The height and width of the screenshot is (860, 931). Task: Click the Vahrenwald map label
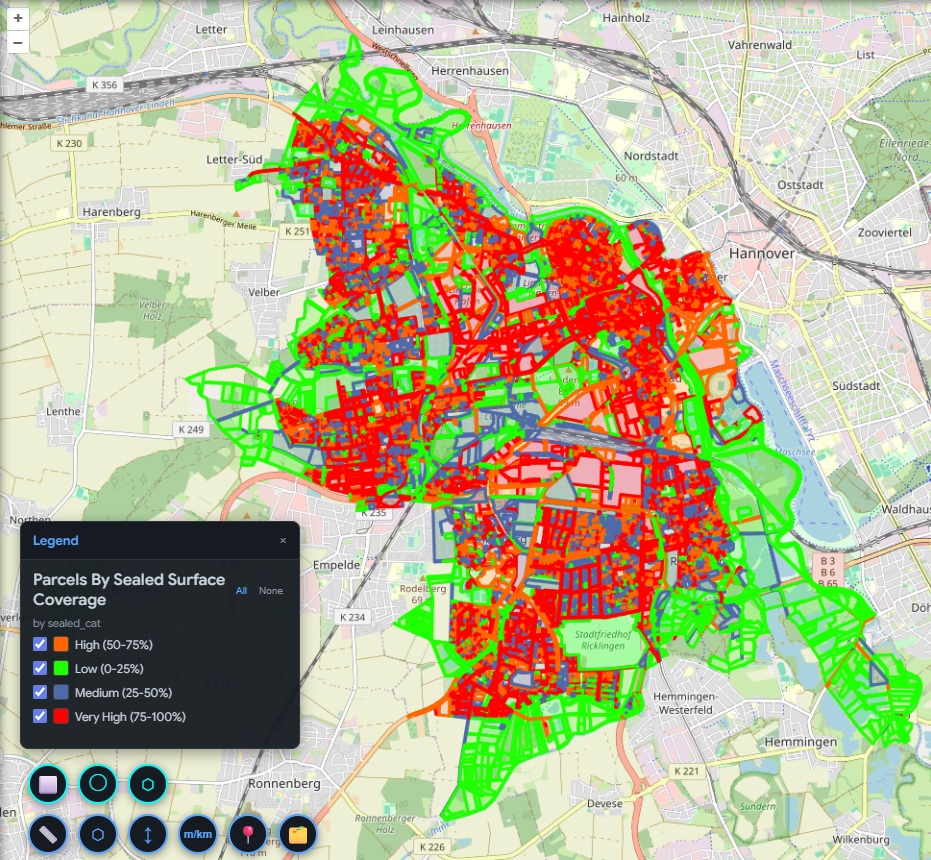(x=760, y=45)
